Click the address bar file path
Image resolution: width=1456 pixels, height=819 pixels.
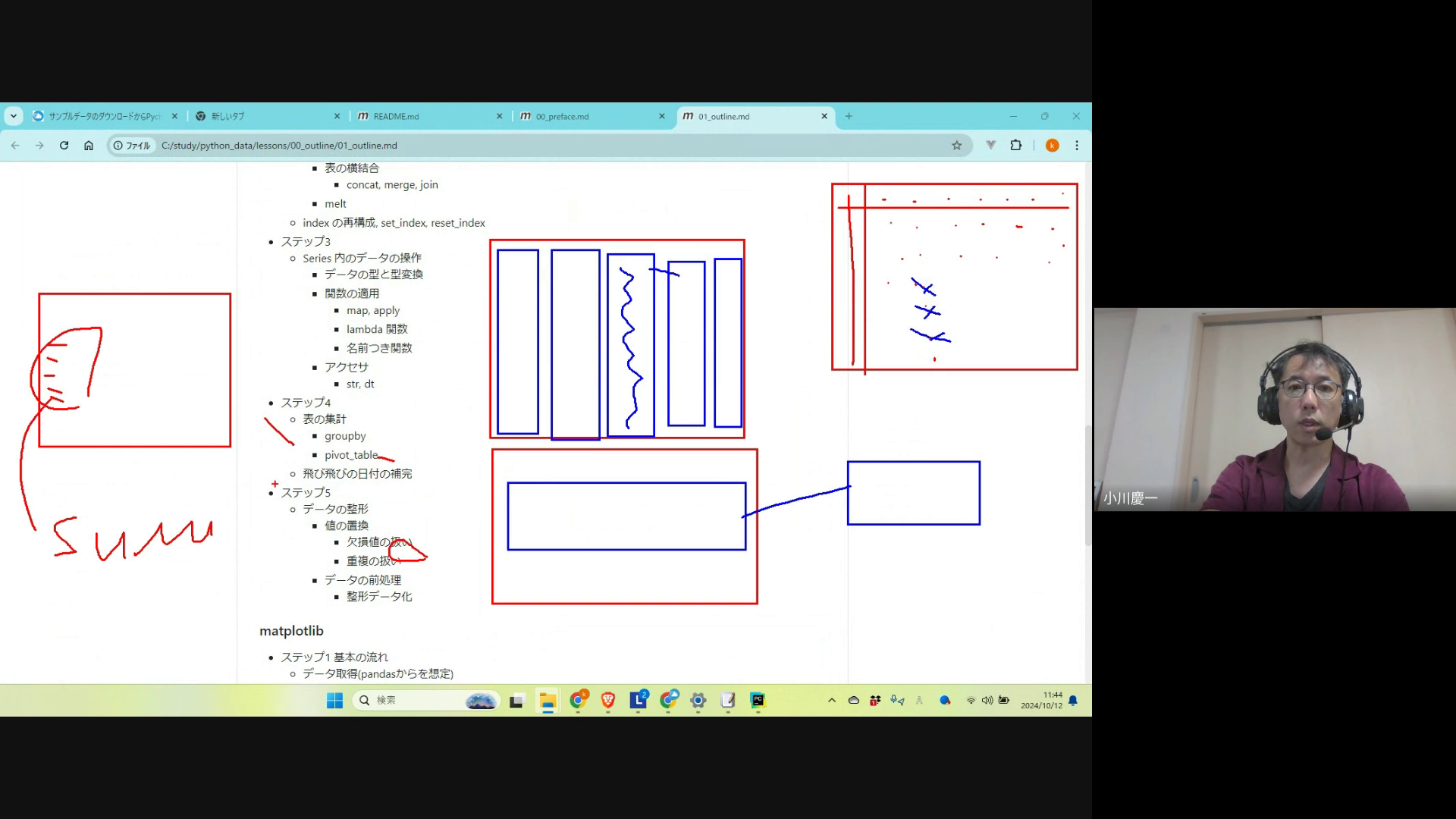(279, 146)
